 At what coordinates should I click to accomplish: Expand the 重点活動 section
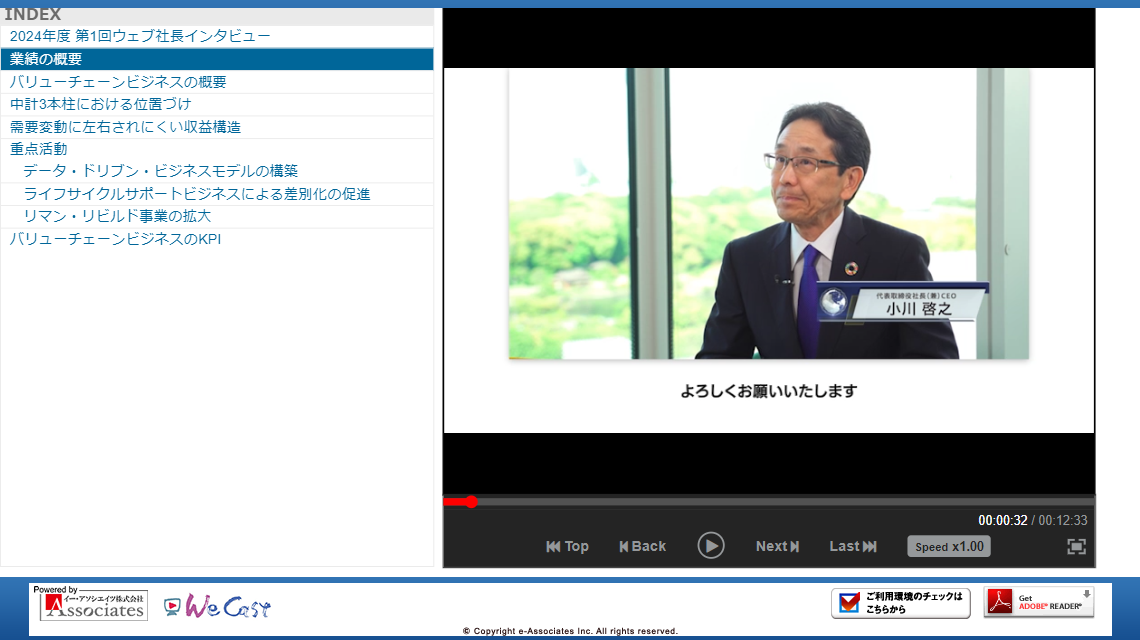click(39, 149)
